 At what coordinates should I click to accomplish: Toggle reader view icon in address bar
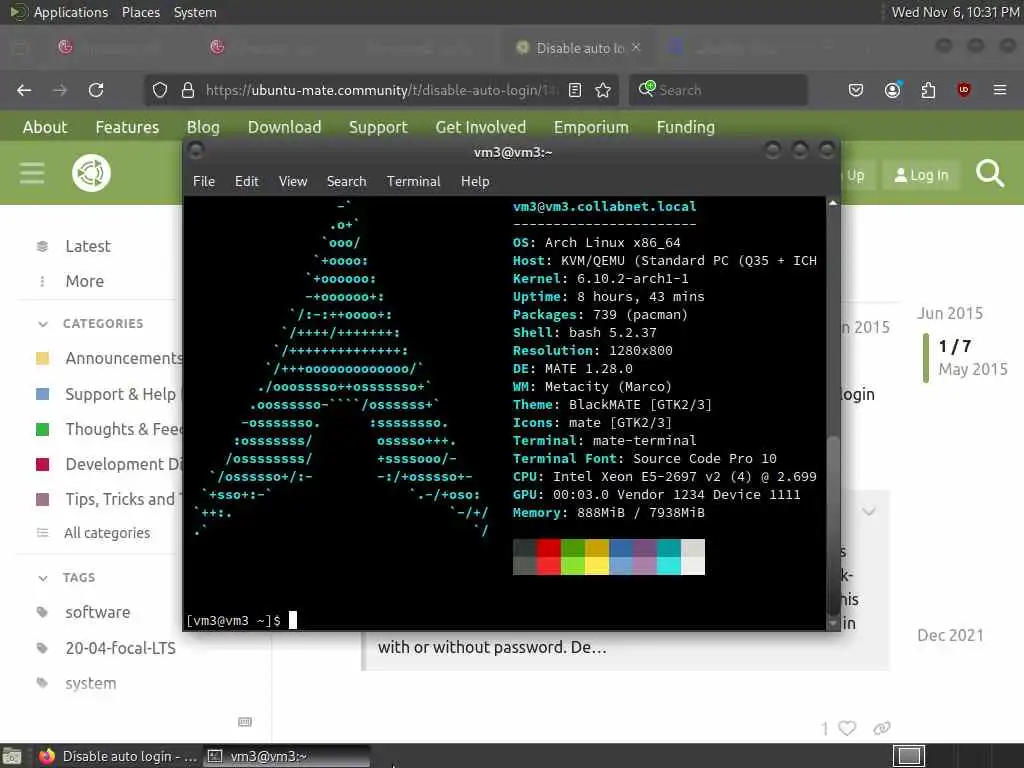tap(575, 90)
